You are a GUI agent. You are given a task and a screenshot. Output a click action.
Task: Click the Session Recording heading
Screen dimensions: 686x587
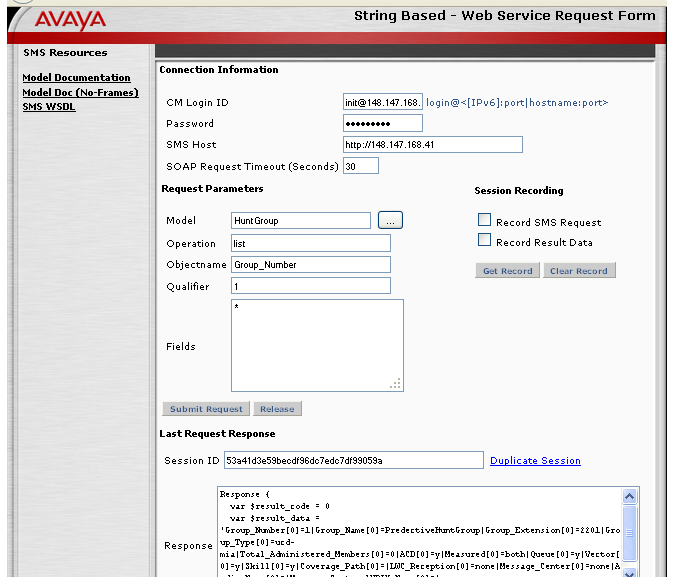519,191
